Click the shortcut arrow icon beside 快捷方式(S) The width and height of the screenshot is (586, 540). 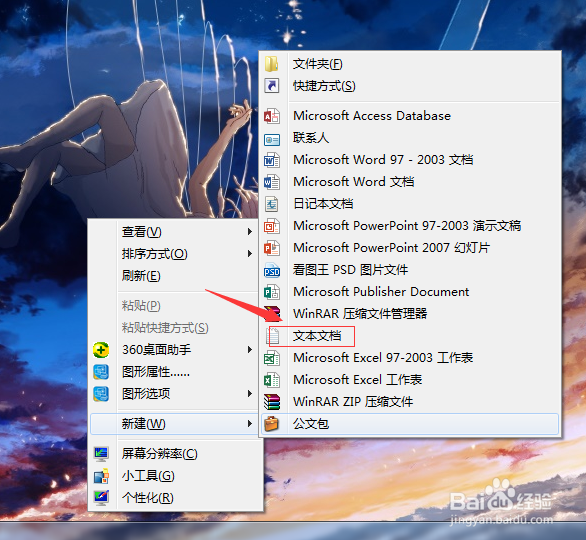coord(272,86)
